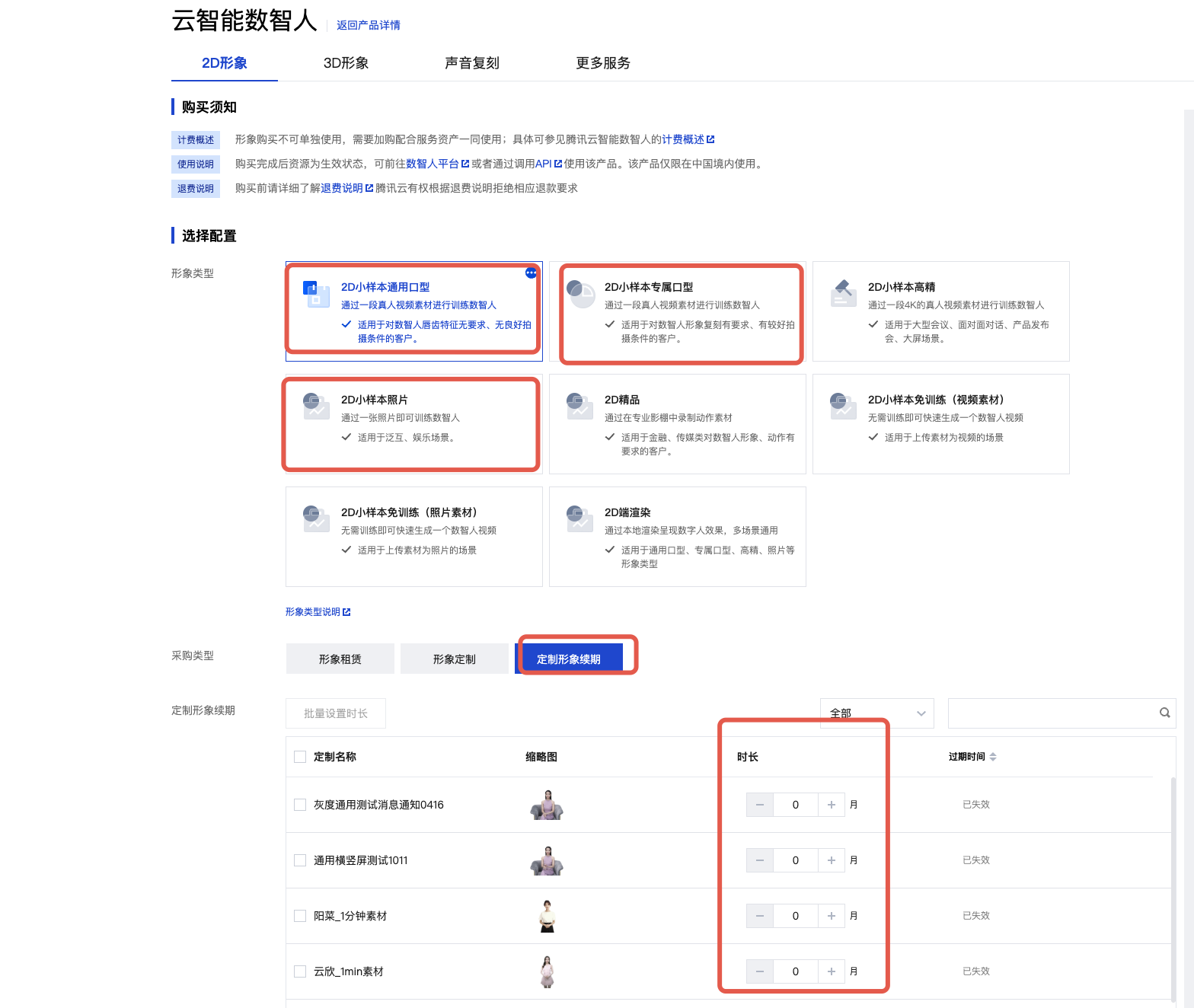Screen dimensions: 1194x1008
Task: Open the 计费概述 link in purchase notes
Action: pyautogui.click(x=688, y=139)
